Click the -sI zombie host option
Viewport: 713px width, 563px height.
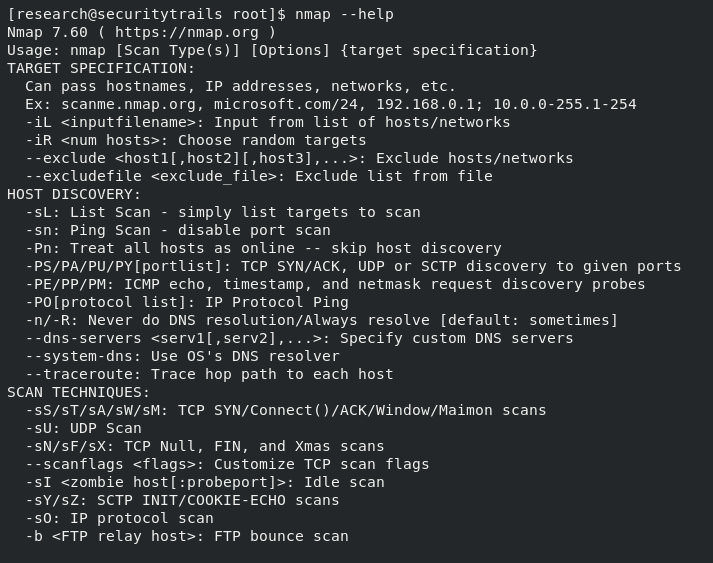205,482
